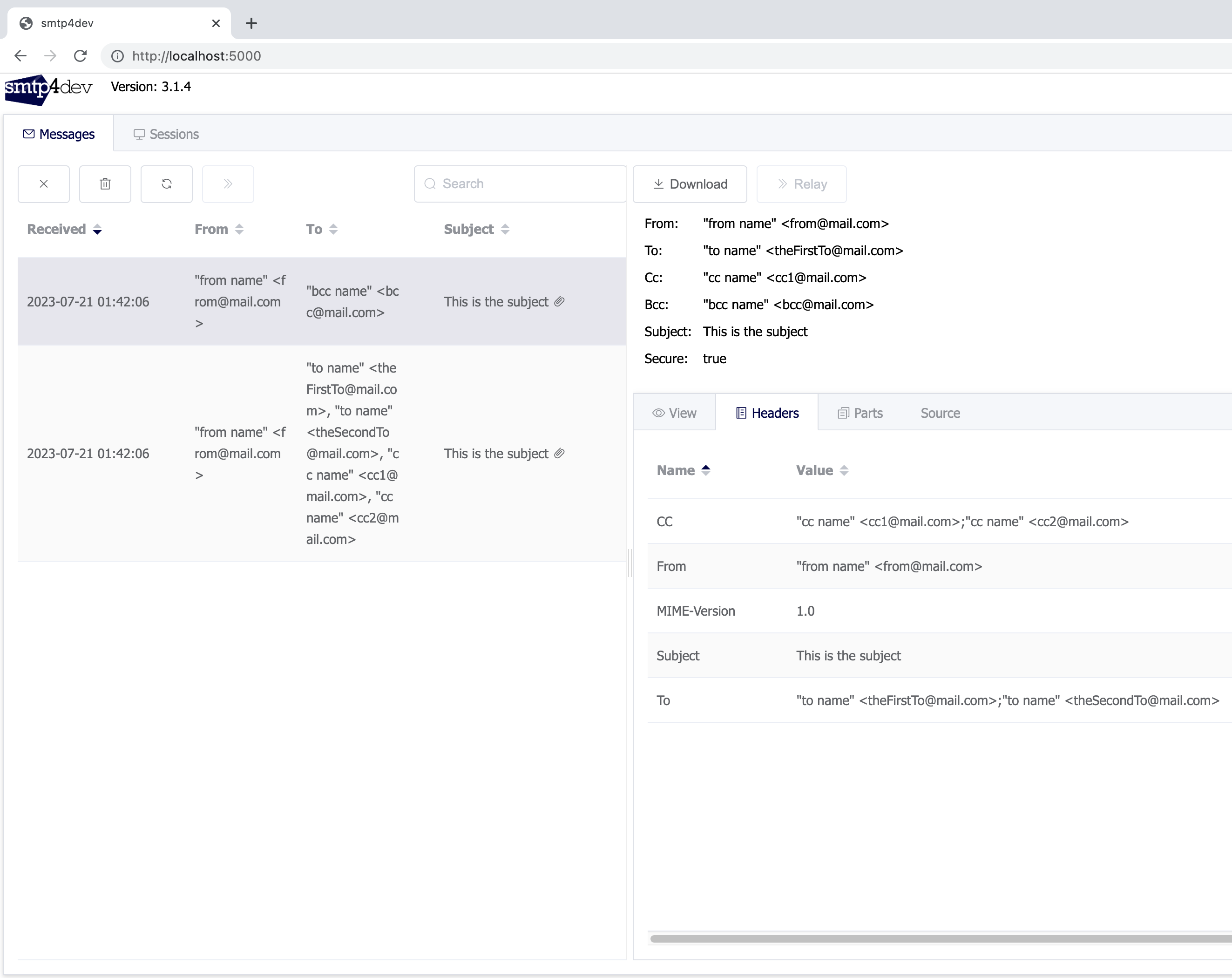Click the horizontal scrollbar under headers table
The image size is (1232, 978).
pos(937,938)
